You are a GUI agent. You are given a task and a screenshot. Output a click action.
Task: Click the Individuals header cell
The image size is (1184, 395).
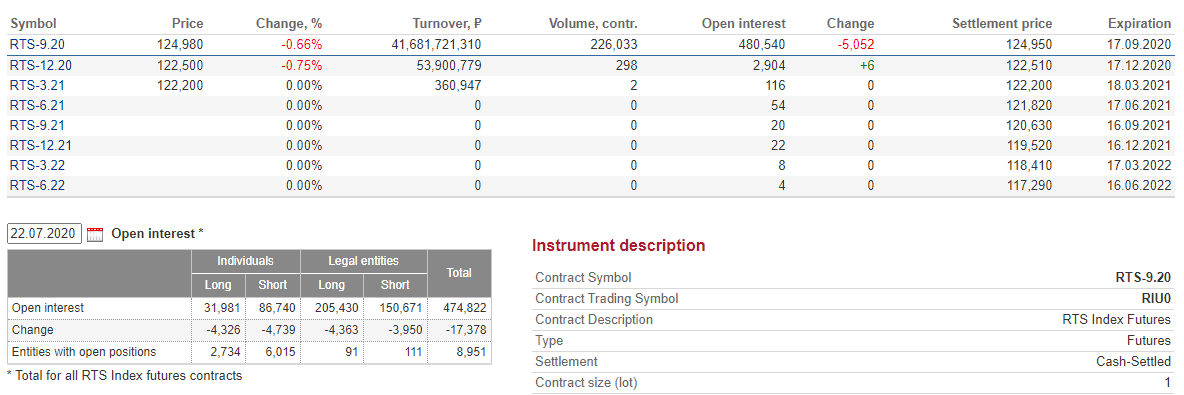tap(245, 261)
